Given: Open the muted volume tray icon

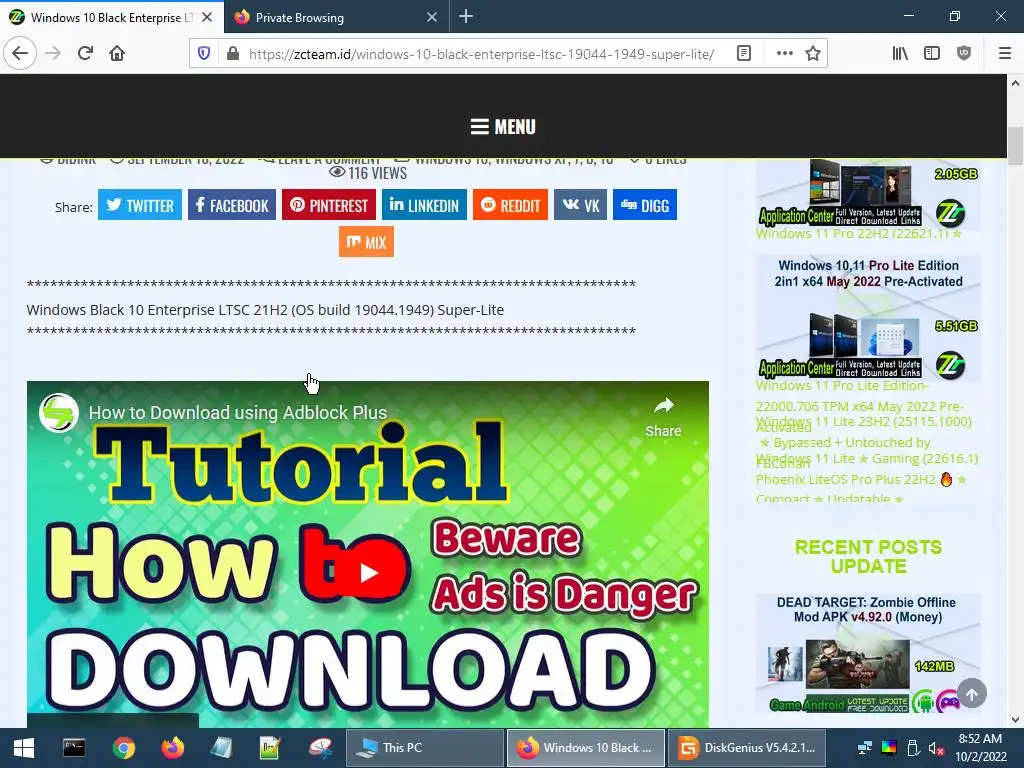Looking at the screenshot, I should (x=936, y=748).
